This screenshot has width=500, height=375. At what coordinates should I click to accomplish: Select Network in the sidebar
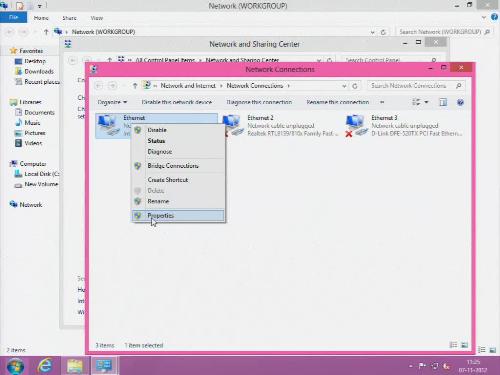(26, 205)
